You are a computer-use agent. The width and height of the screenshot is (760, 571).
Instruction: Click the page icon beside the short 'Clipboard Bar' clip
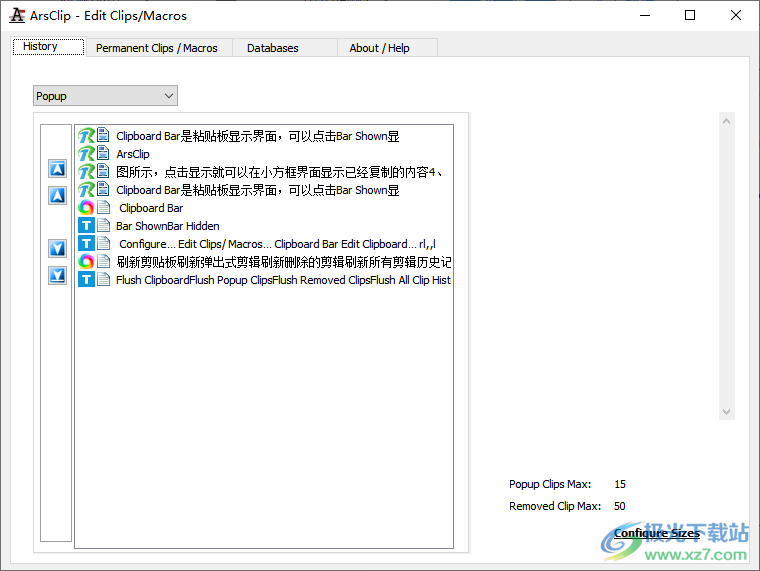click(103, 207)
